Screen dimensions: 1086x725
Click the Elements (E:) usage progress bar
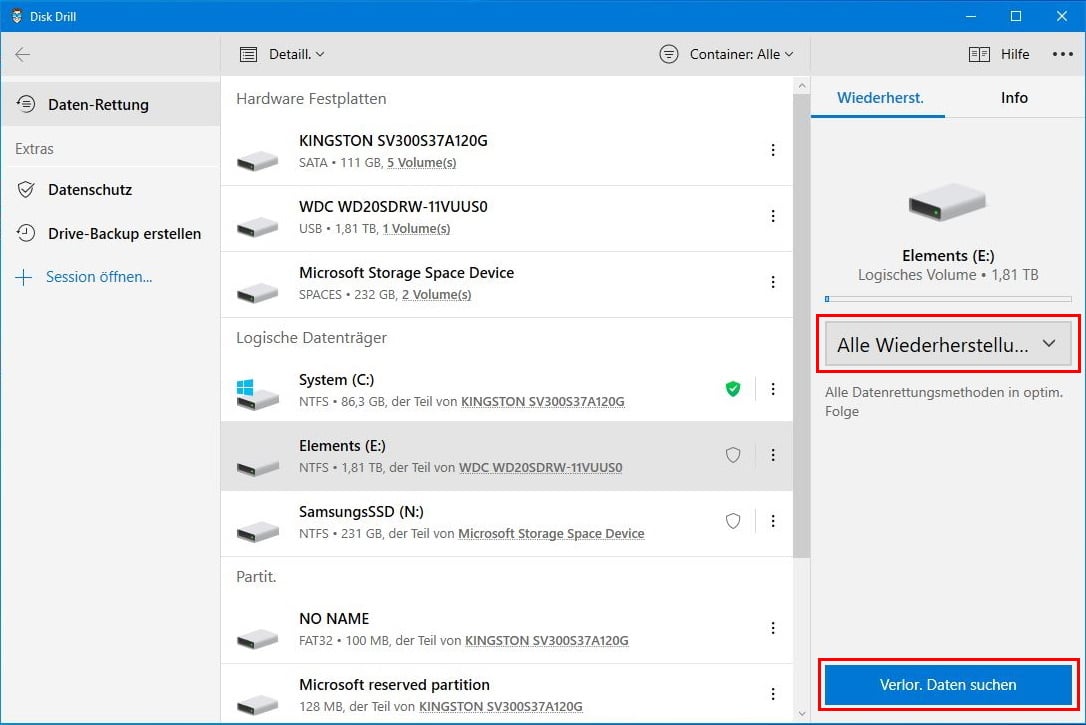[x=947, y=299]
